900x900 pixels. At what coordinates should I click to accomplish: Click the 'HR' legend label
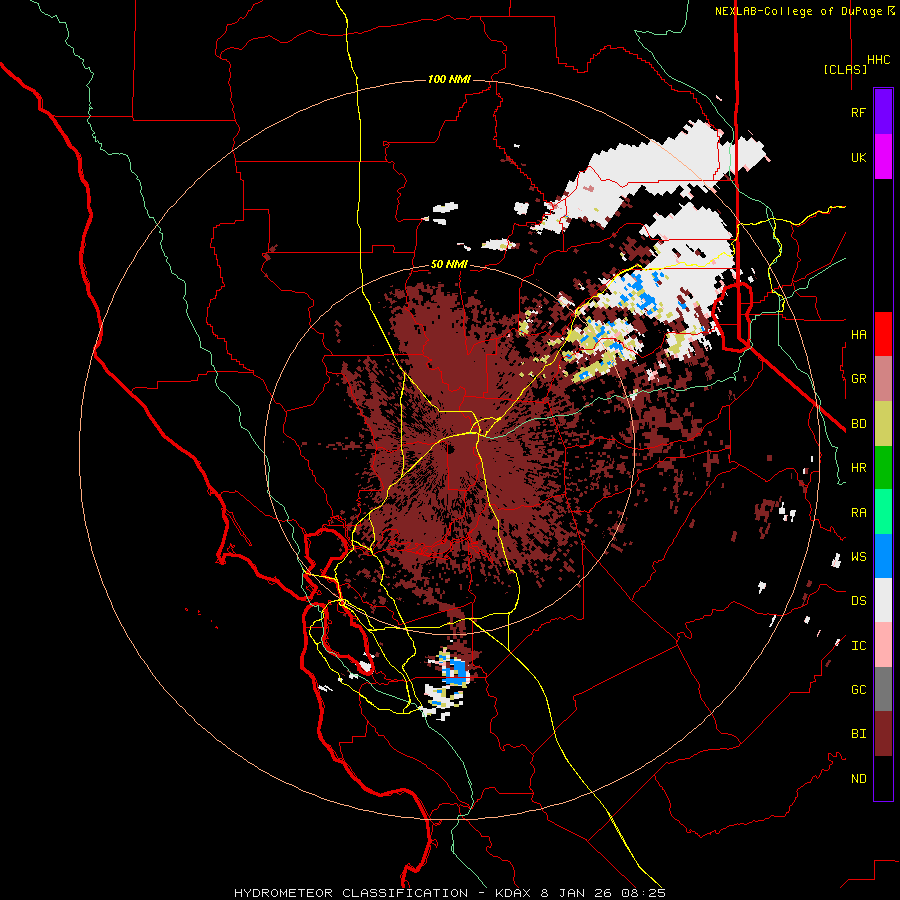tap(858, 468)
